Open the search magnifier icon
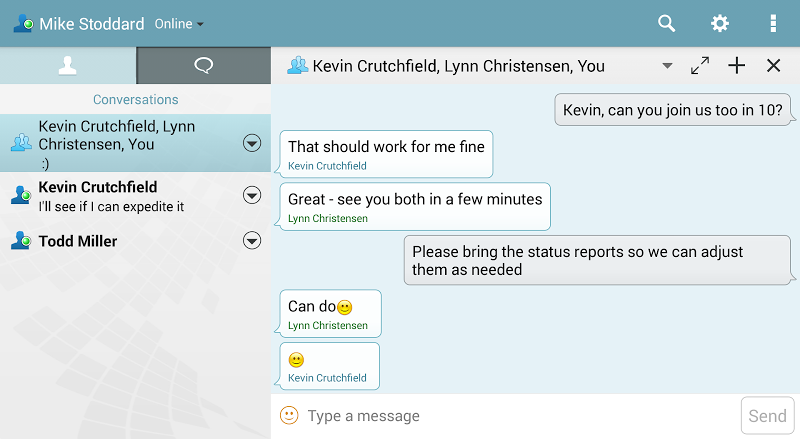The image size is (800, 439). point(666,23)
